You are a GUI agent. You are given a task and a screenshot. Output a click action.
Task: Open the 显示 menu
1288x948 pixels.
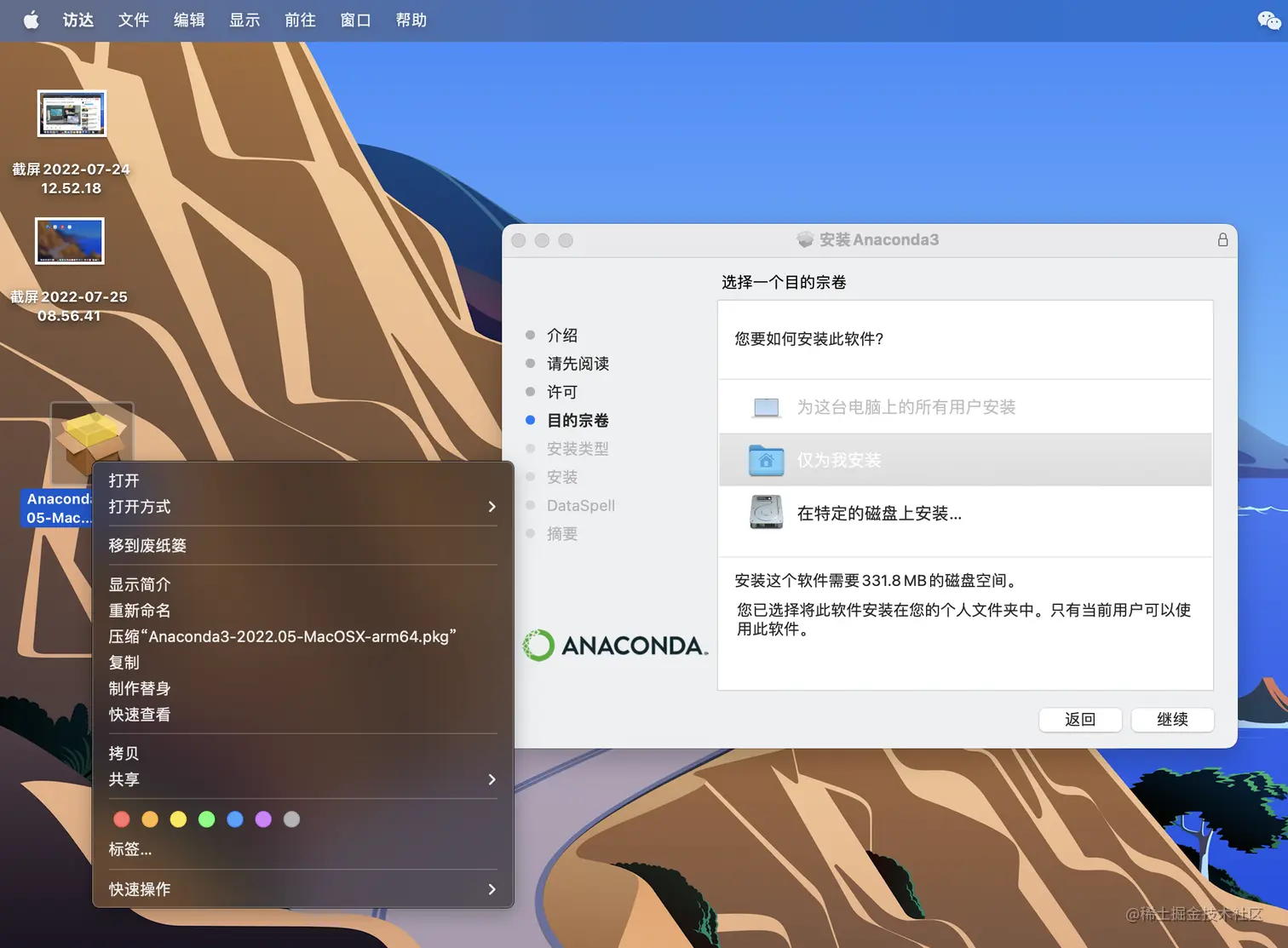tap(244, 20)
